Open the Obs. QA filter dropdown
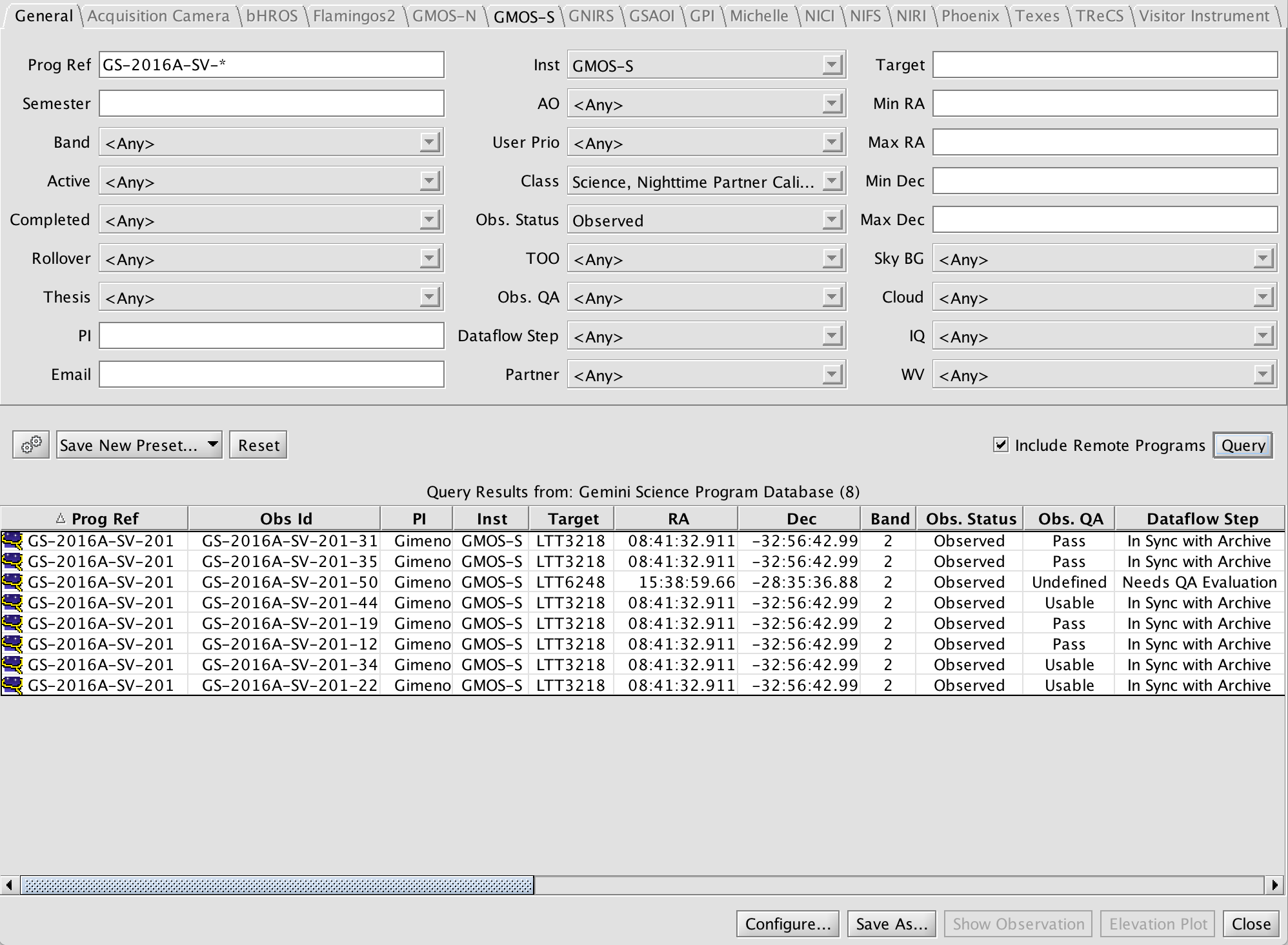Screen dimensions: 1288x945 click(x=707, y=297)
